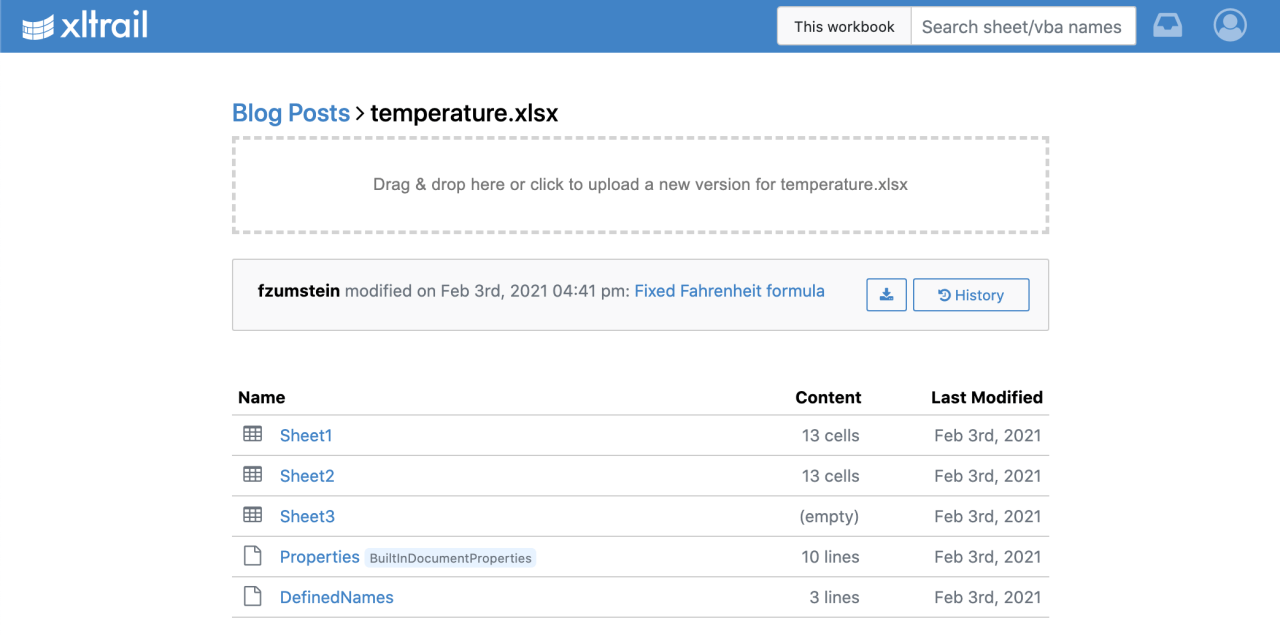Viewport: 1280px width, 635px height.
Task: Open Sheet1 from the list
Action: pyautogui.click(x=306, y=435)
